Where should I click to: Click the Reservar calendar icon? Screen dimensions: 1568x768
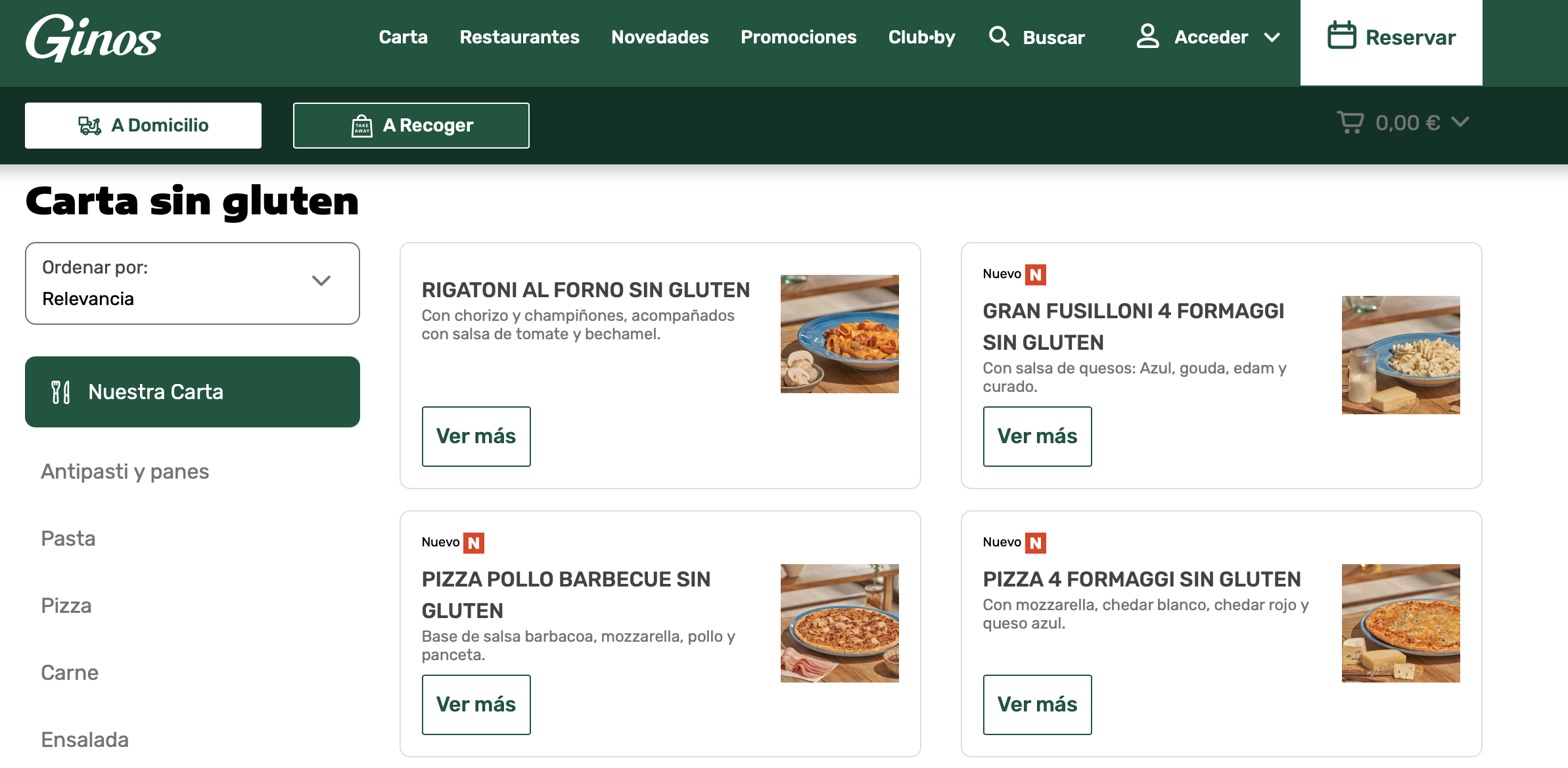(1341, 36)
